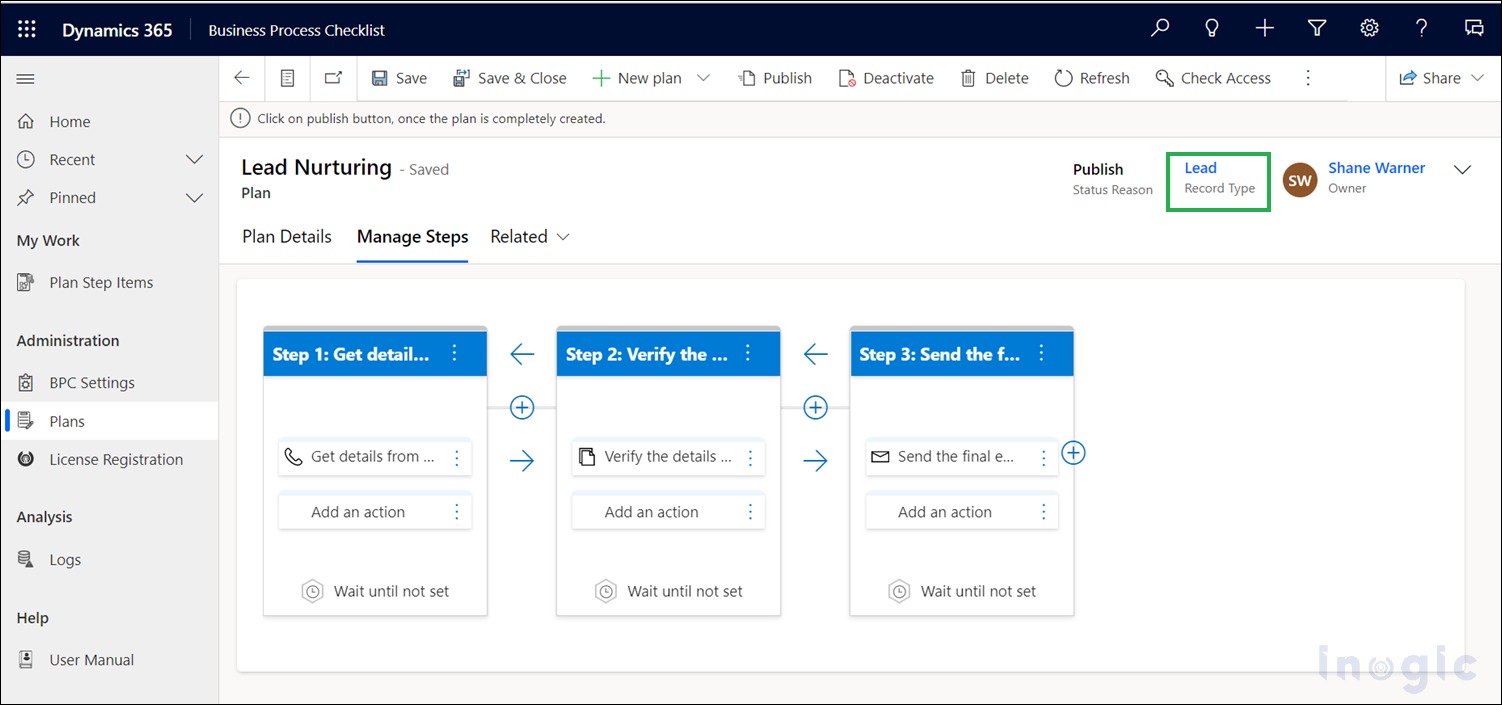Viewport: 1502px width, 705px height.
Task: Click right arrow between Step 2 and Step 3
Action: coord(816,461)
